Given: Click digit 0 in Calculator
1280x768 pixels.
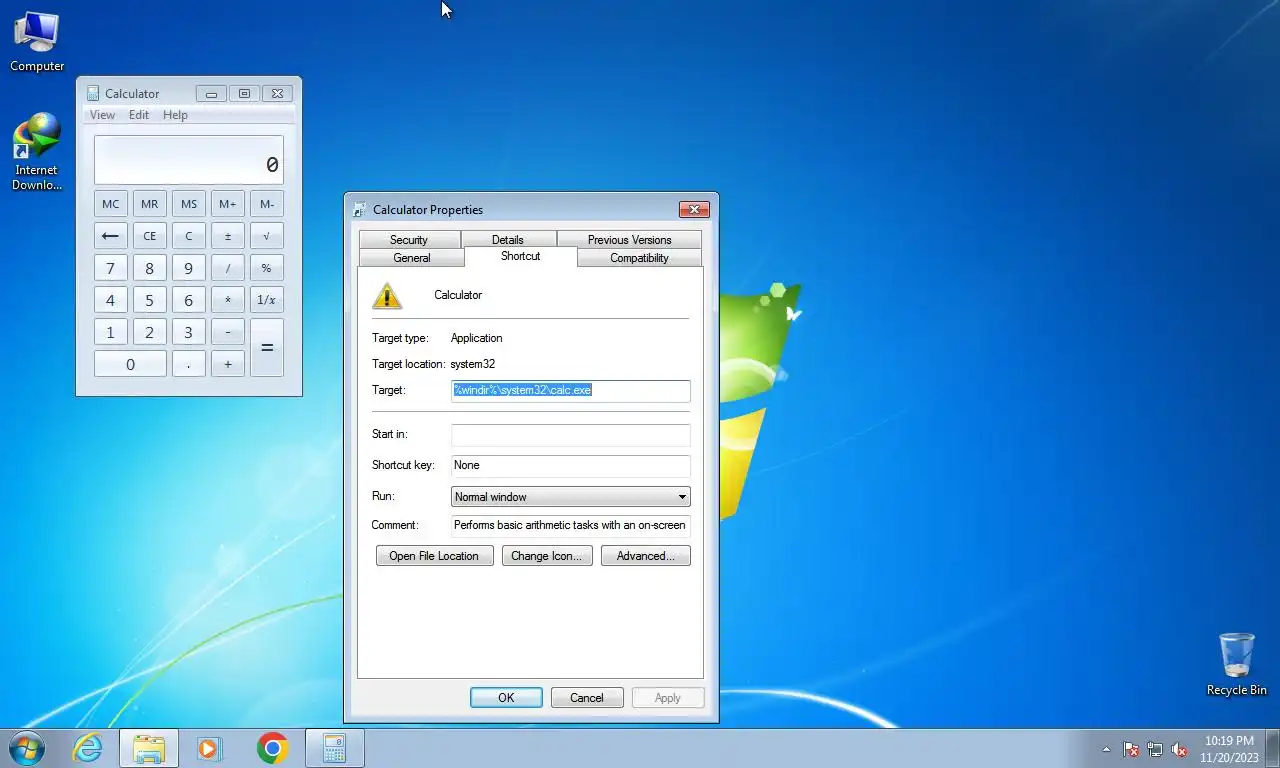Looking at the screenshot, I should pos(130,364).
